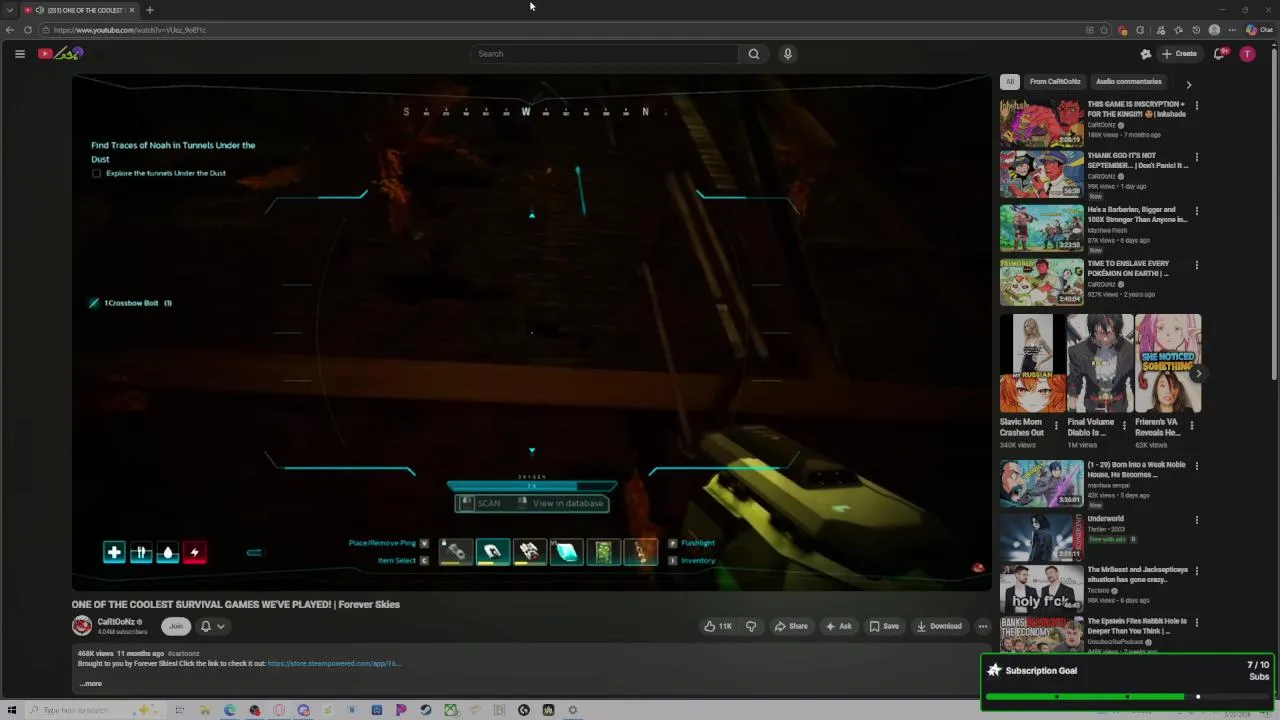The height and width of the screenshot is (720, 1280).
Task: Select the From CaRtOoNz filter chip
Action: (1055, 82)
